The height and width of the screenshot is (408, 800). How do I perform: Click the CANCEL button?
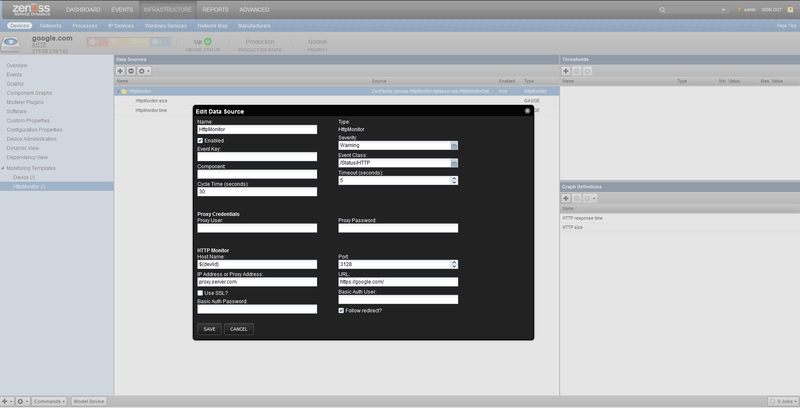[x=239, y=329]
